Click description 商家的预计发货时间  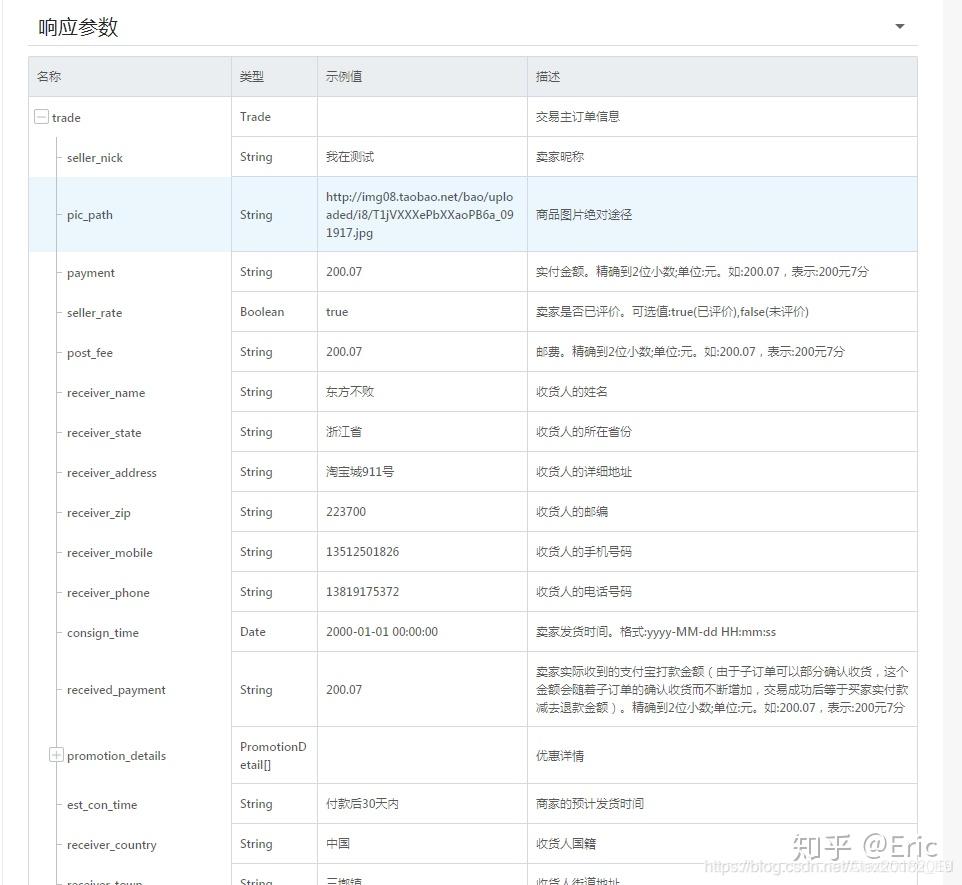click(x=590, y=803)
